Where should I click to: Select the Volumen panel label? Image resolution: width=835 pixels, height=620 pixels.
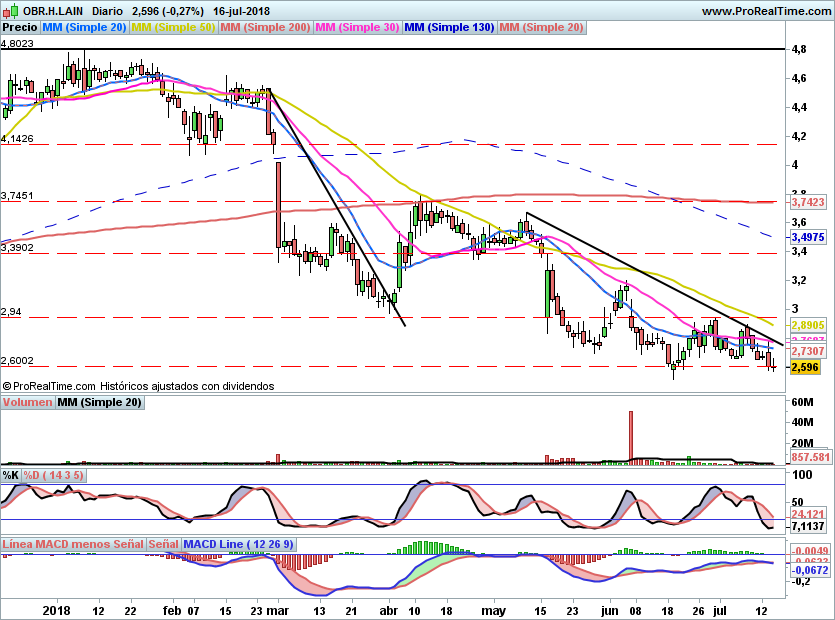click(27, 402)
